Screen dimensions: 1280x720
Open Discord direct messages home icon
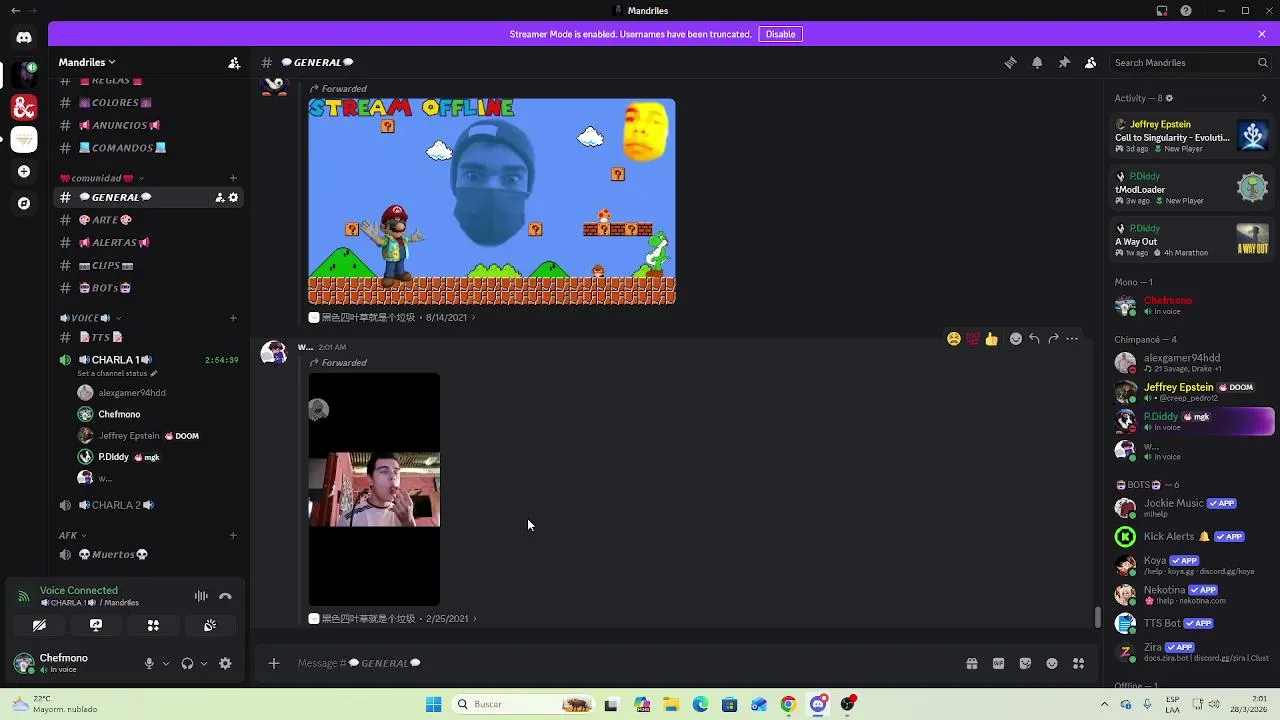click(x=24, y=38)
